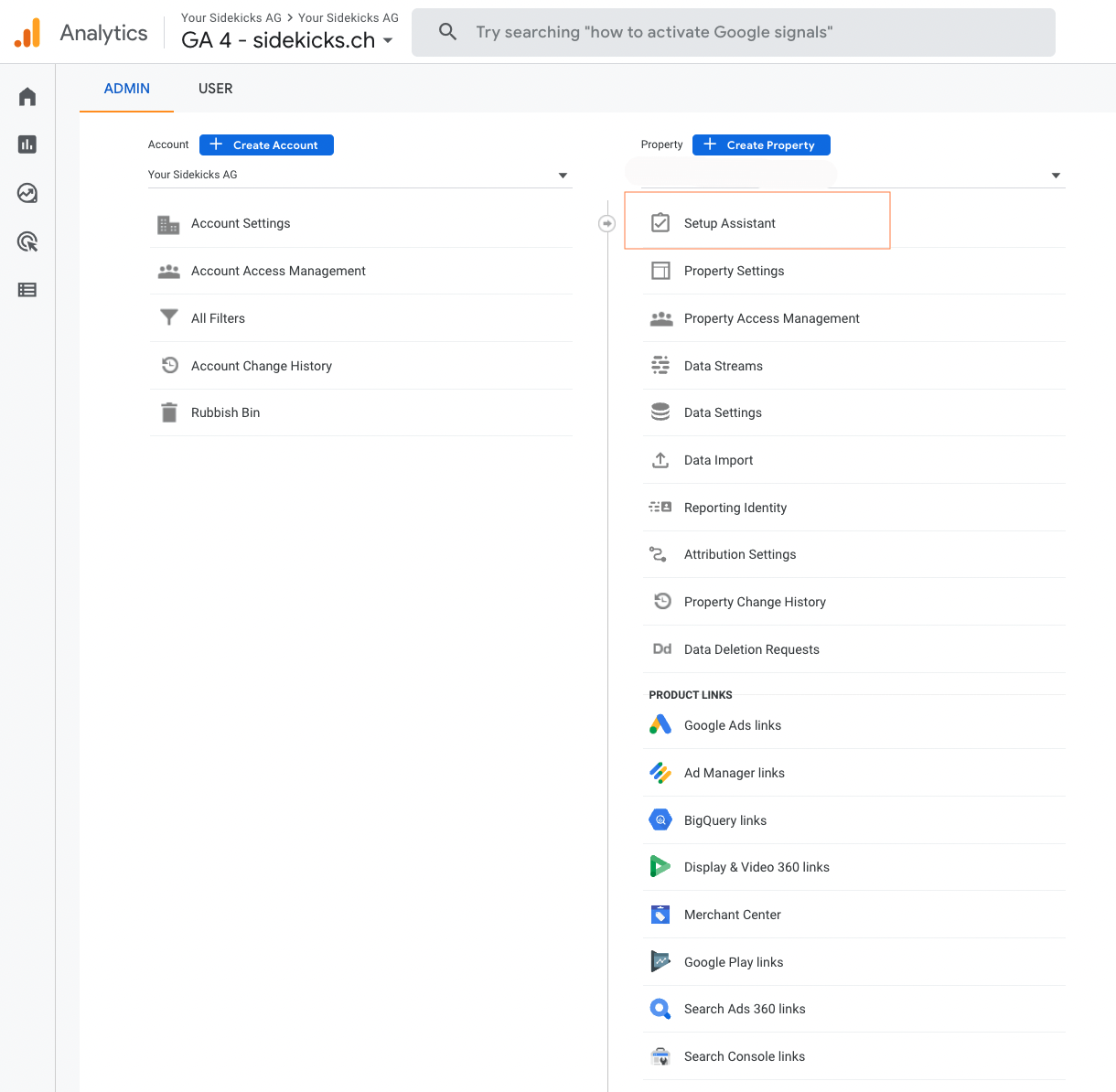1116x1092 pixels.
Task: Click the Property Change History clock icon
Action: 662,602
